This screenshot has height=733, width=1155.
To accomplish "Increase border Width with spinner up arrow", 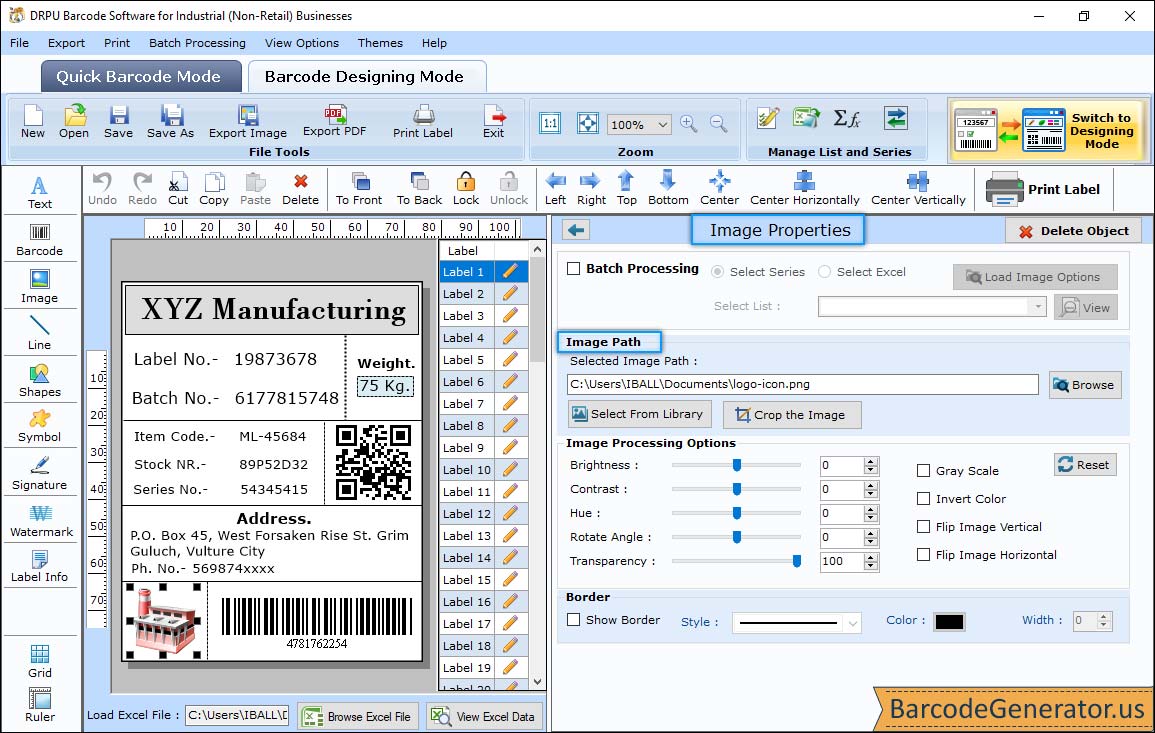I will point(1103,617).
